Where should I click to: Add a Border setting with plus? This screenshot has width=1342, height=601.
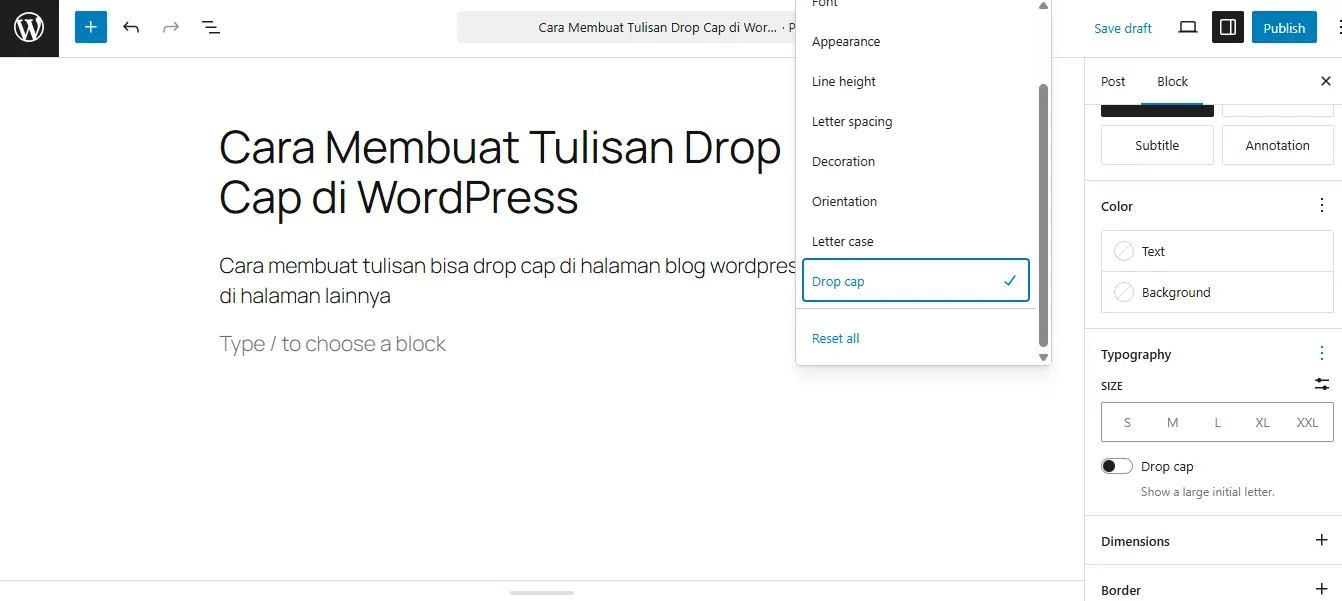click(x=1322, y=589)
